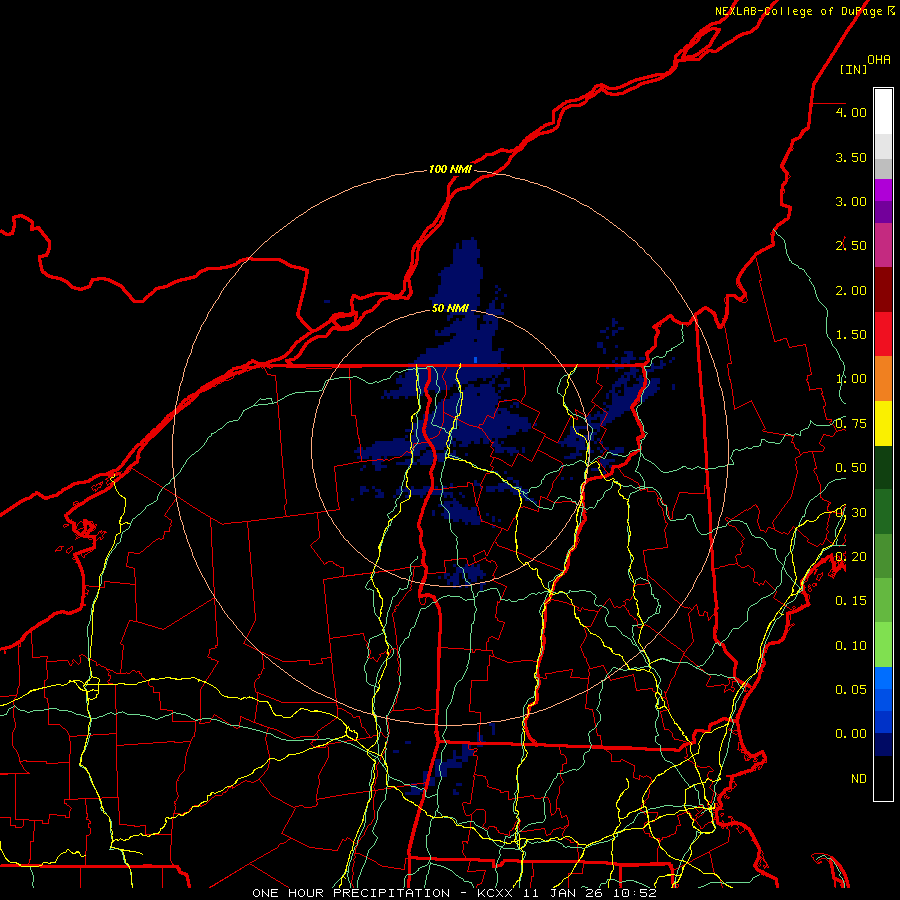The image size is (900, 900).
Task: Click the 1.00 legend value
Action: click(x=851, y=379)
